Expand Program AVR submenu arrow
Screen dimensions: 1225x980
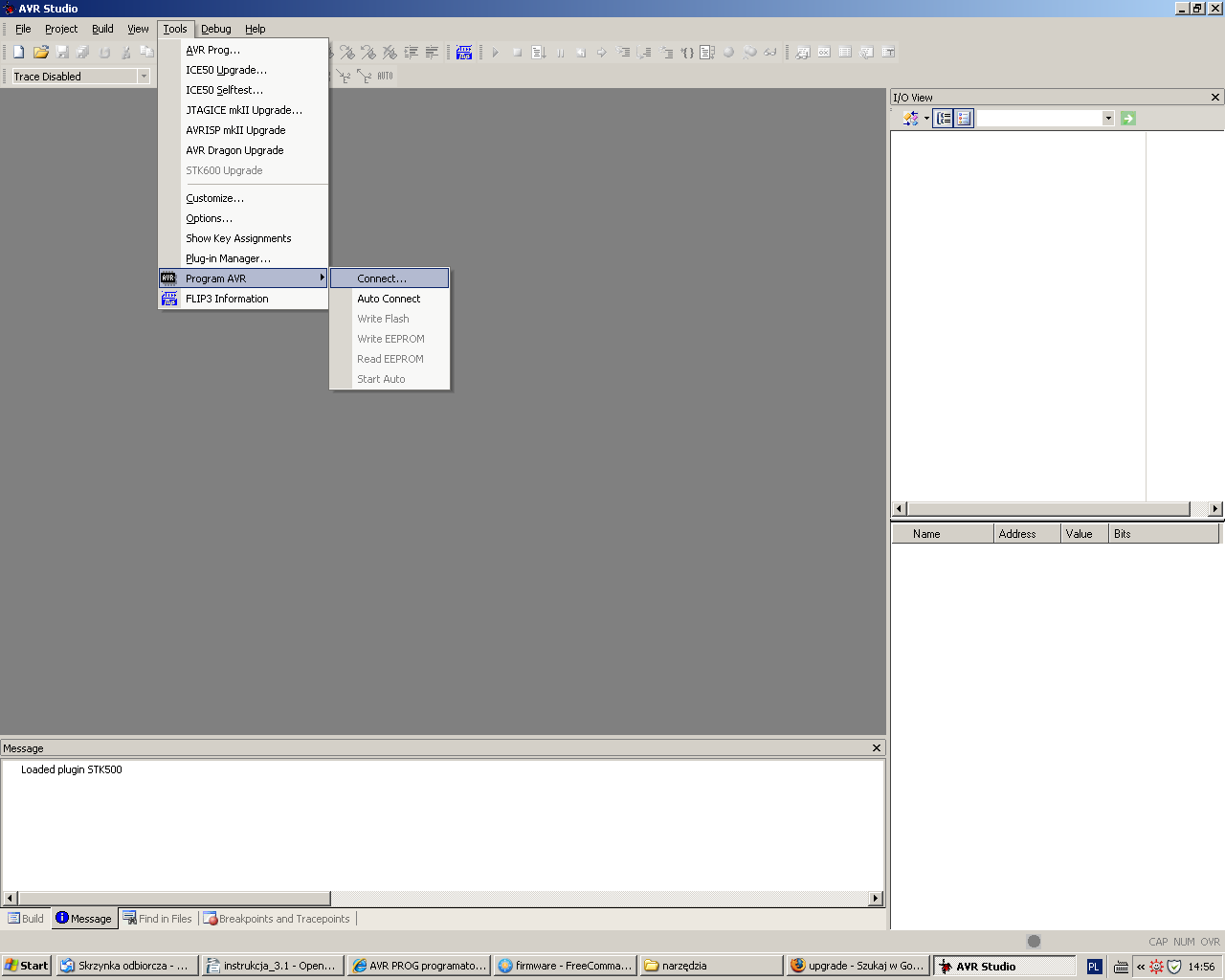323,278
